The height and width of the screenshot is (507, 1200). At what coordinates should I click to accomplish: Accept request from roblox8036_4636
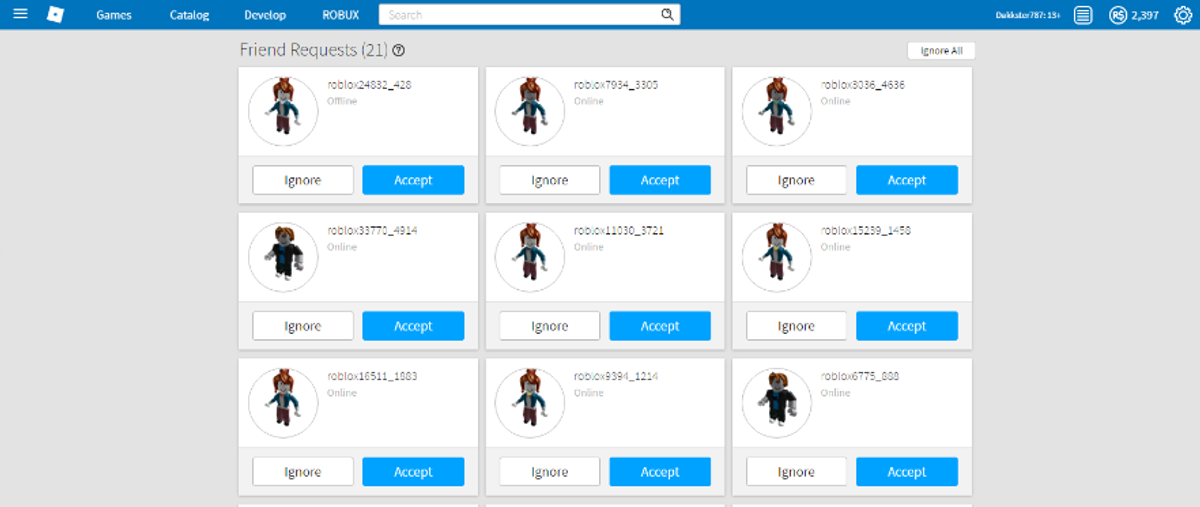[x=907, y=180]
